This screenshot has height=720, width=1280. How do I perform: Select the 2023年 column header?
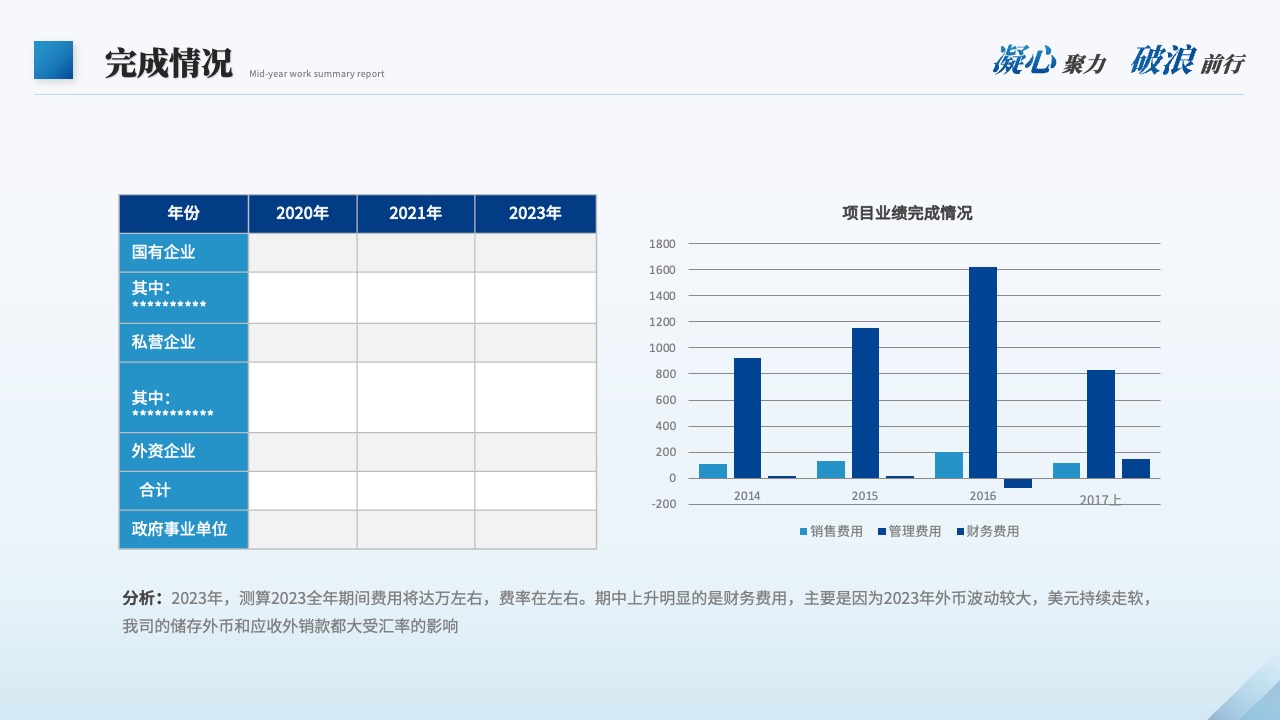(536, 213)
